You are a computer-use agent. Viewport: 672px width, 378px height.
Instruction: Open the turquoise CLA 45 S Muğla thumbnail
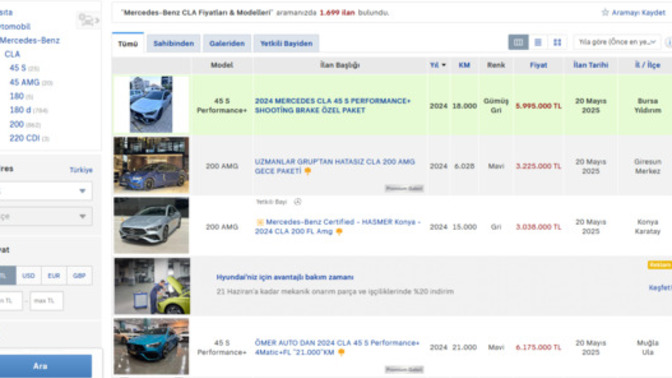(151, 347)
